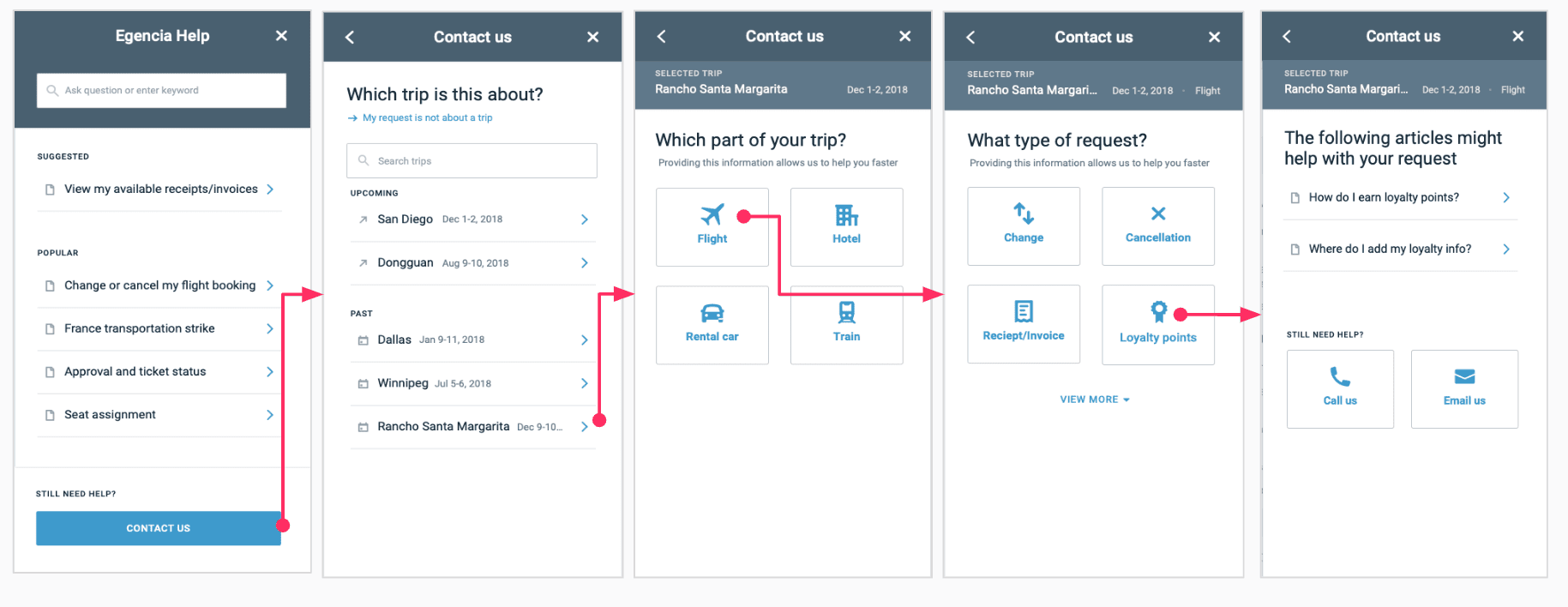Image resolution: width=1568 pixels, height=607 pixels.
Task: Open the Seat assignment article chevron
Action: pos(270,415)
